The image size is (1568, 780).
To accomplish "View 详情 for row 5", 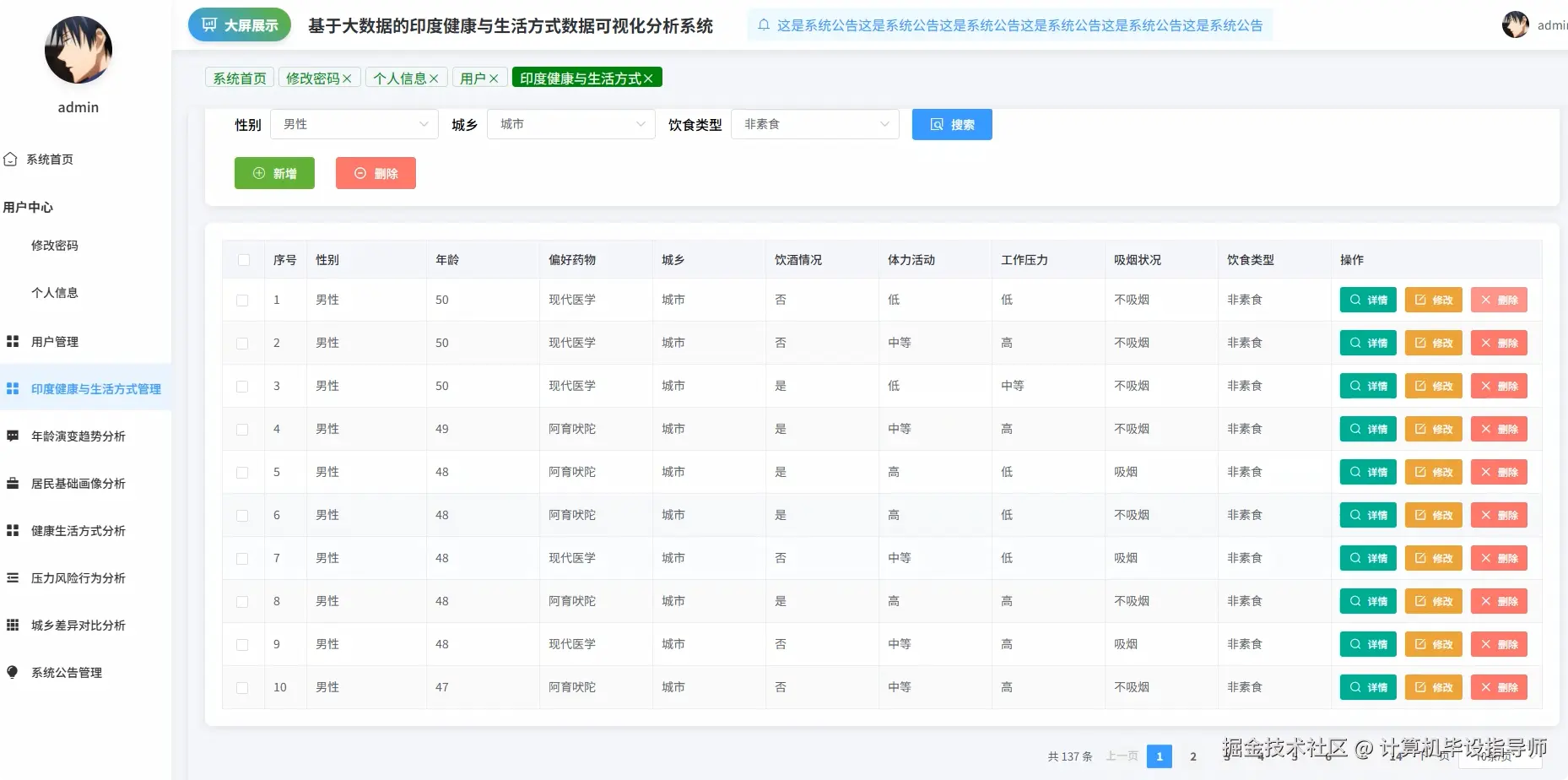I will tap(1368, 472).
